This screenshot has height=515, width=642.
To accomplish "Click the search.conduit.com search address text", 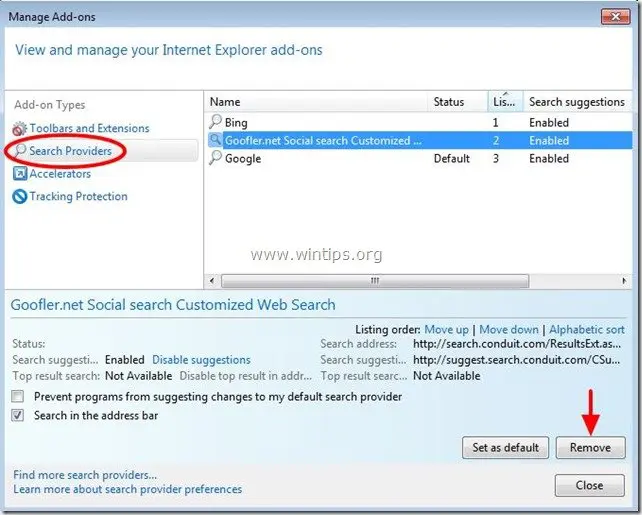I will click(x=517, y=344).
